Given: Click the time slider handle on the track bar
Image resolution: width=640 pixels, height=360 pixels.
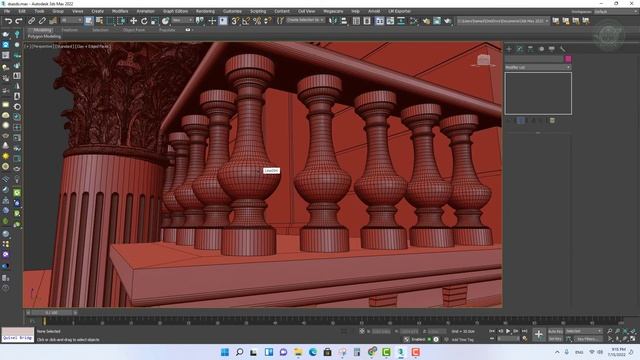Looking at the screenshot, I should pos(52,313).
